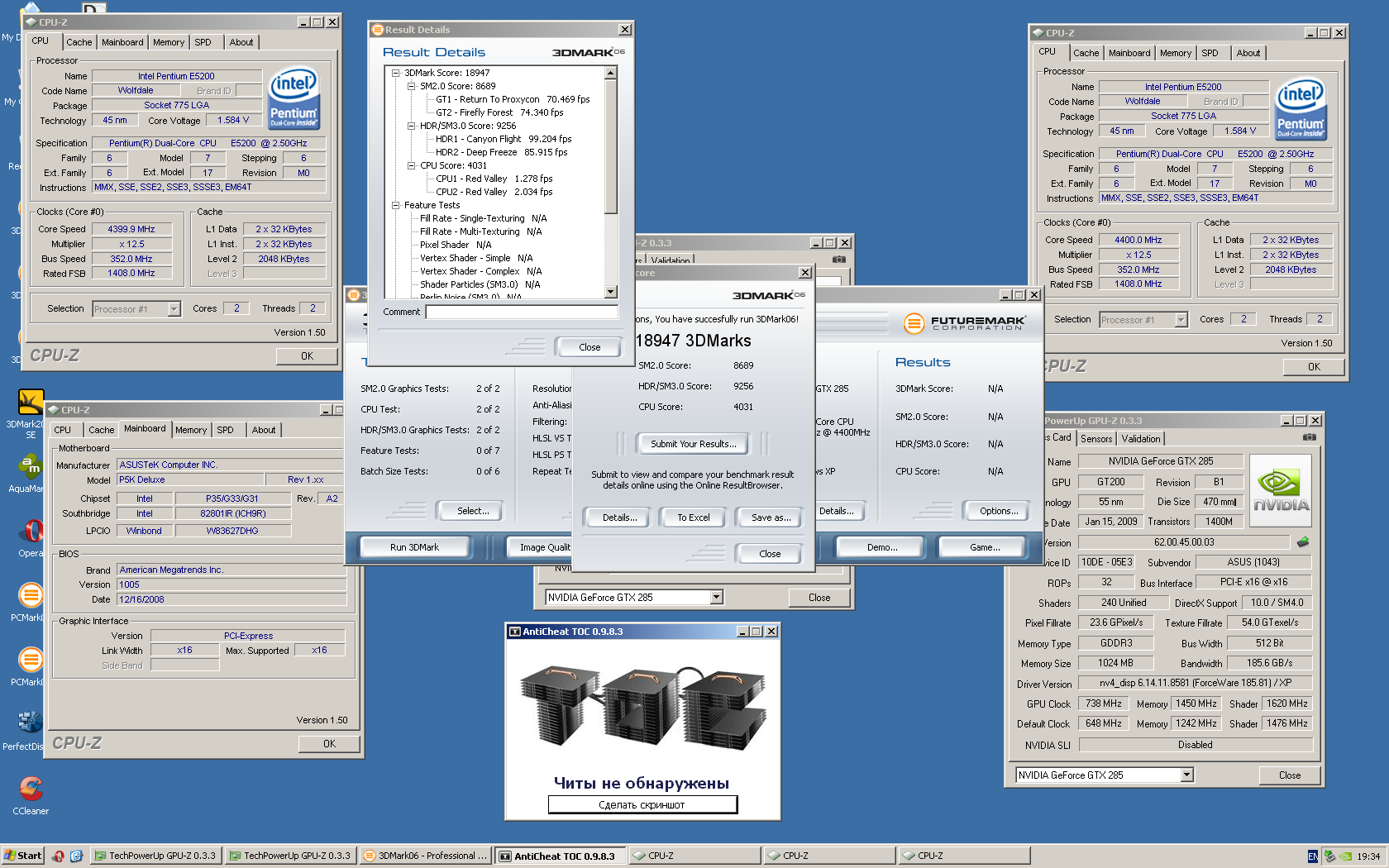Collapse the SM2.0 Score tree node
The image size is (1389, 868).
tap(411, 86)
